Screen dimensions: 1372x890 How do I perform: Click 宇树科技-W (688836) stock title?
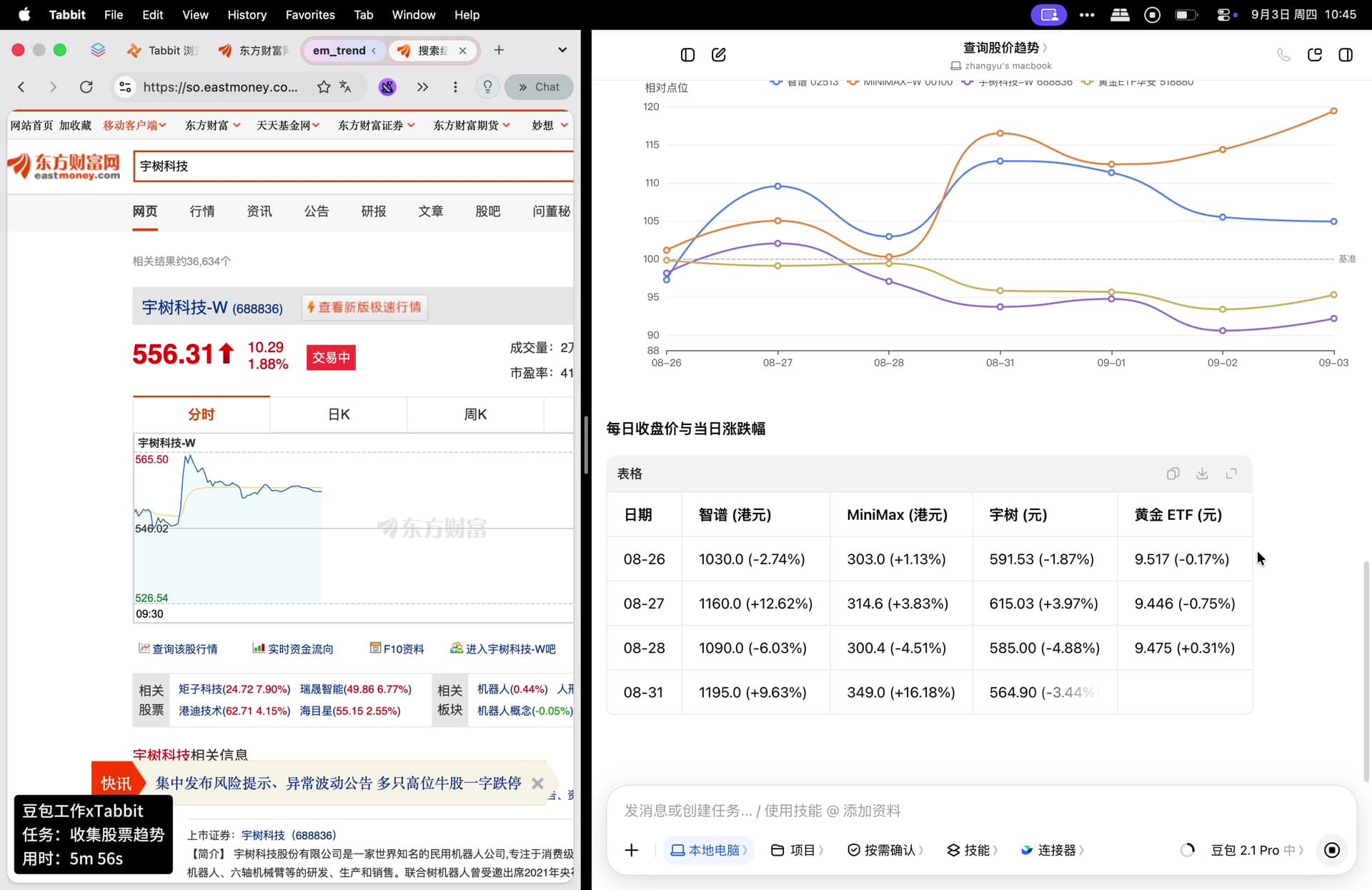pos(212,308)
